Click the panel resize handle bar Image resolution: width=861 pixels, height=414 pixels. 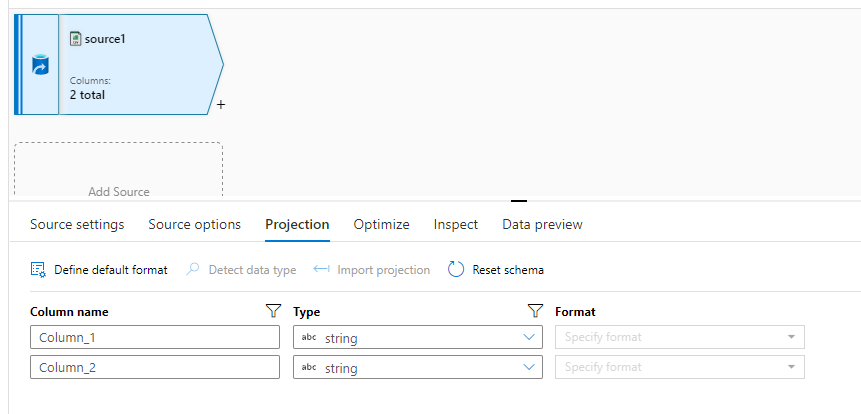click(x=519, y=201)
